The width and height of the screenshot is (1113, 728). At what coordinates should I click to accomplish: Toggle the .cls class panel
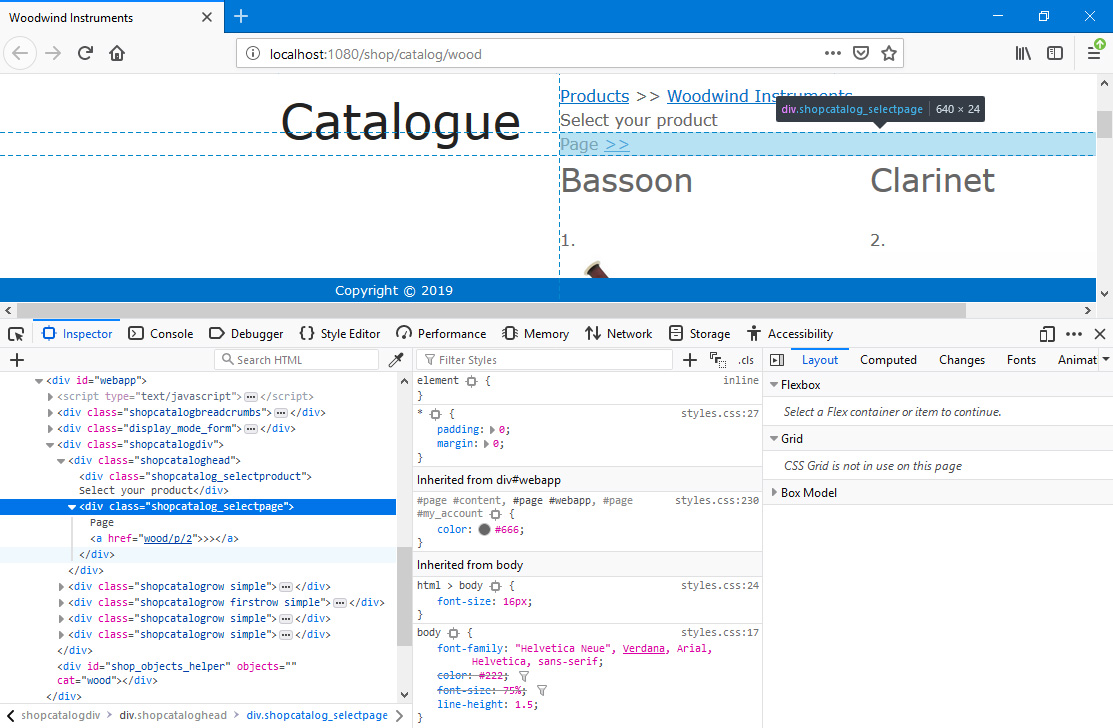(x=746, y=360)
